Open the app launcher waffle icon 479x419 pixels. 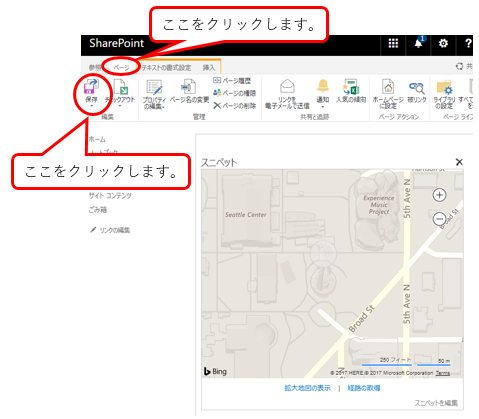pos(393,43)
